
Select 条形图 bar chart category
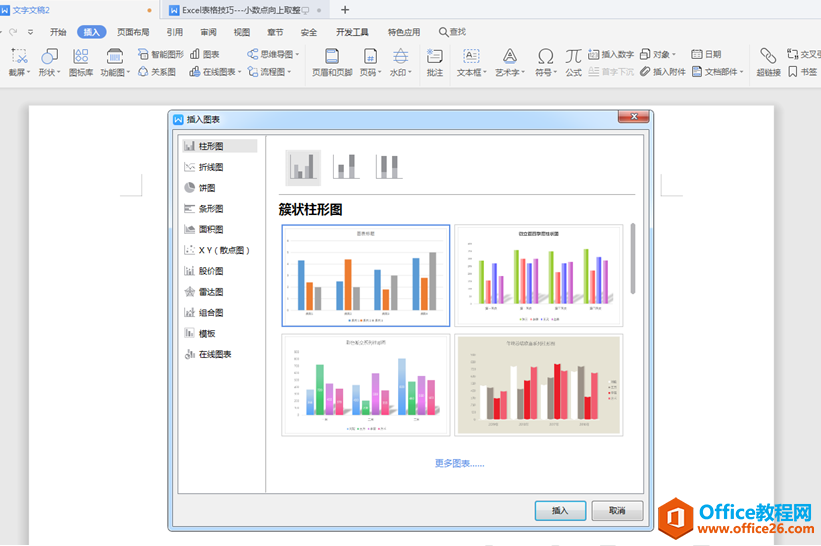click(x=219, y=208)
